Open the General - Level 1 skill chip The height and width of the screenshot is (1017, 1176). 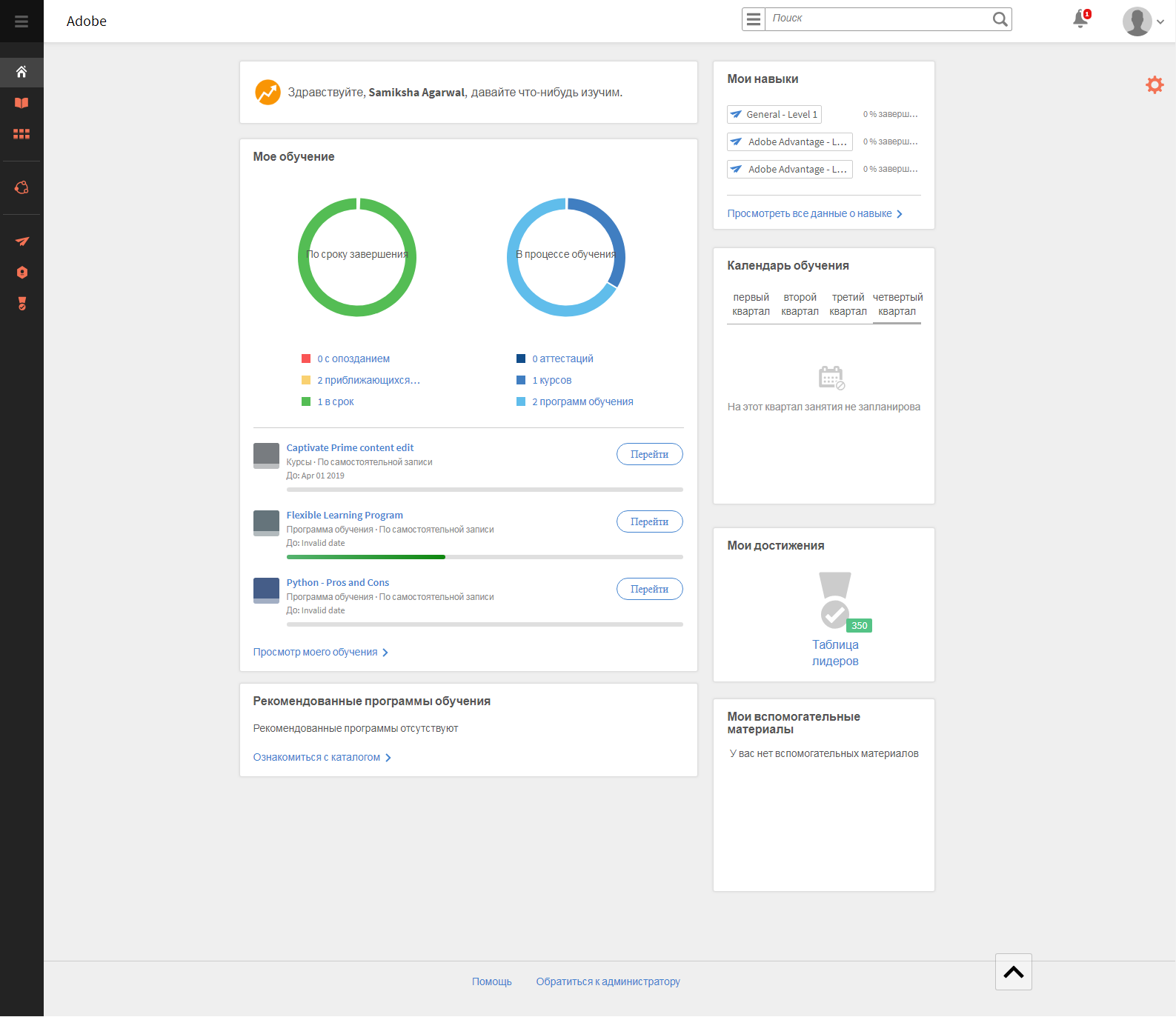(x=774, y=115)
